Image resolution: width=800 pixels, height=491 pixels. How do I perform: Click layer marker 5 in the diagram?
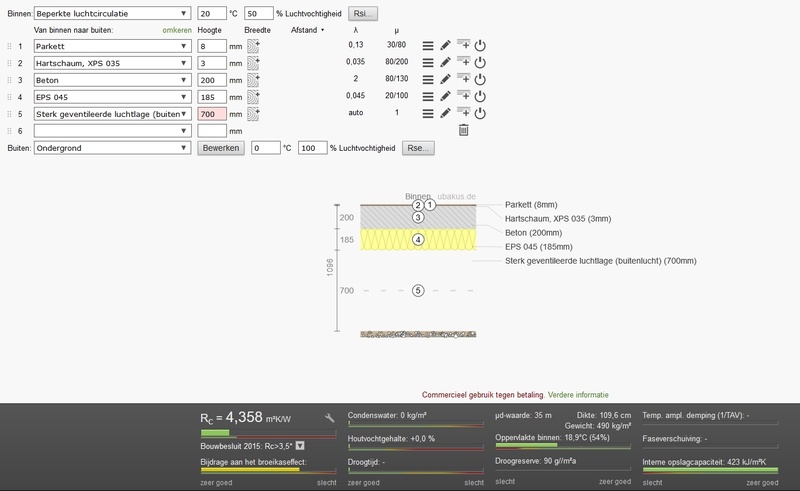(x=418, y=290)
